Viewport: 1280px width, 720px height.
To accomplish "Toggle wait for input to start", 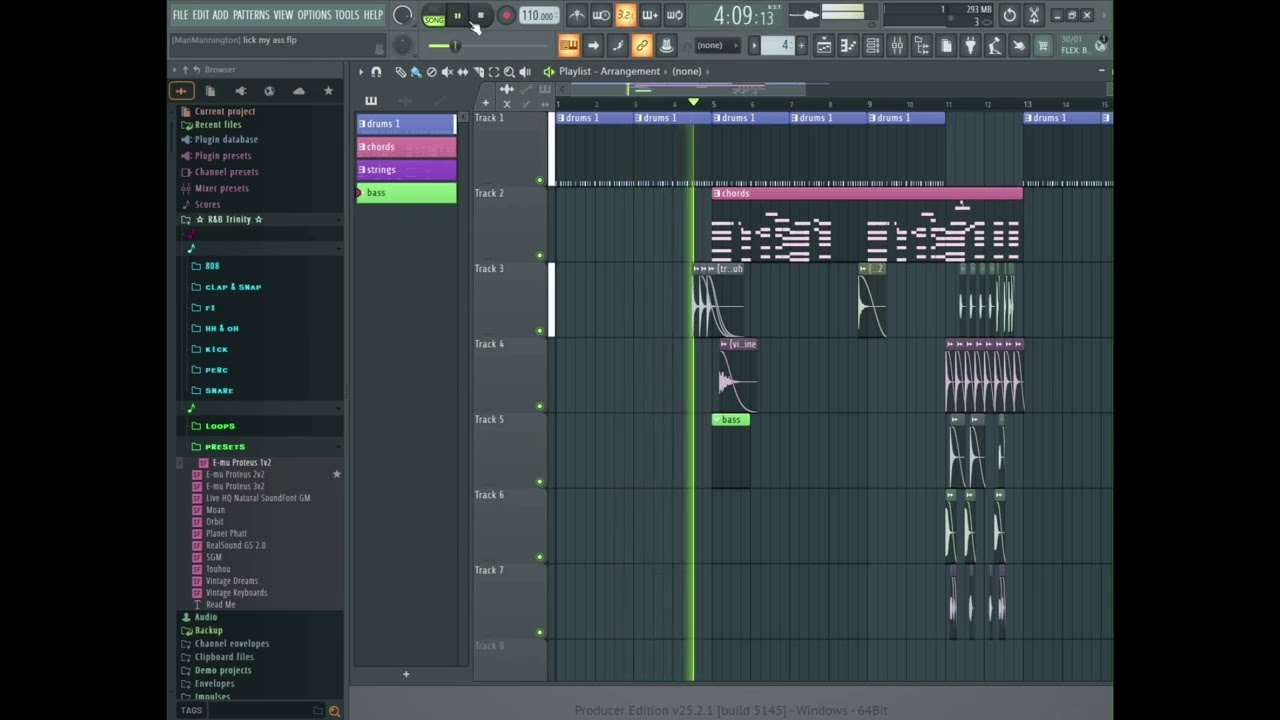I will point(601,15).
